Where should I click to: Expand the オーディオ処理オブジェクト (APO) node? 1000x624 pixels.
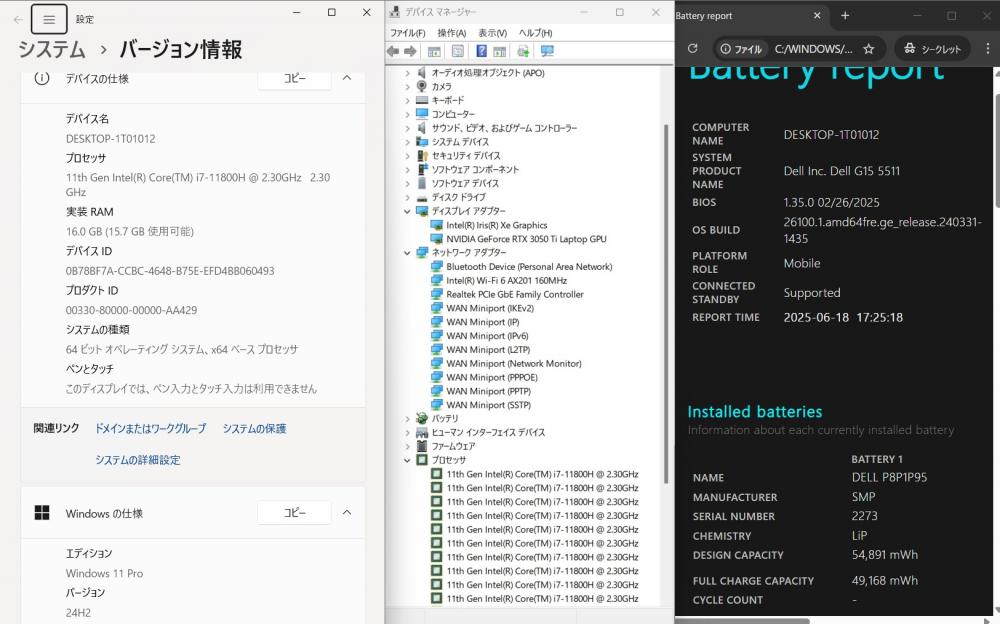point(408,73)
